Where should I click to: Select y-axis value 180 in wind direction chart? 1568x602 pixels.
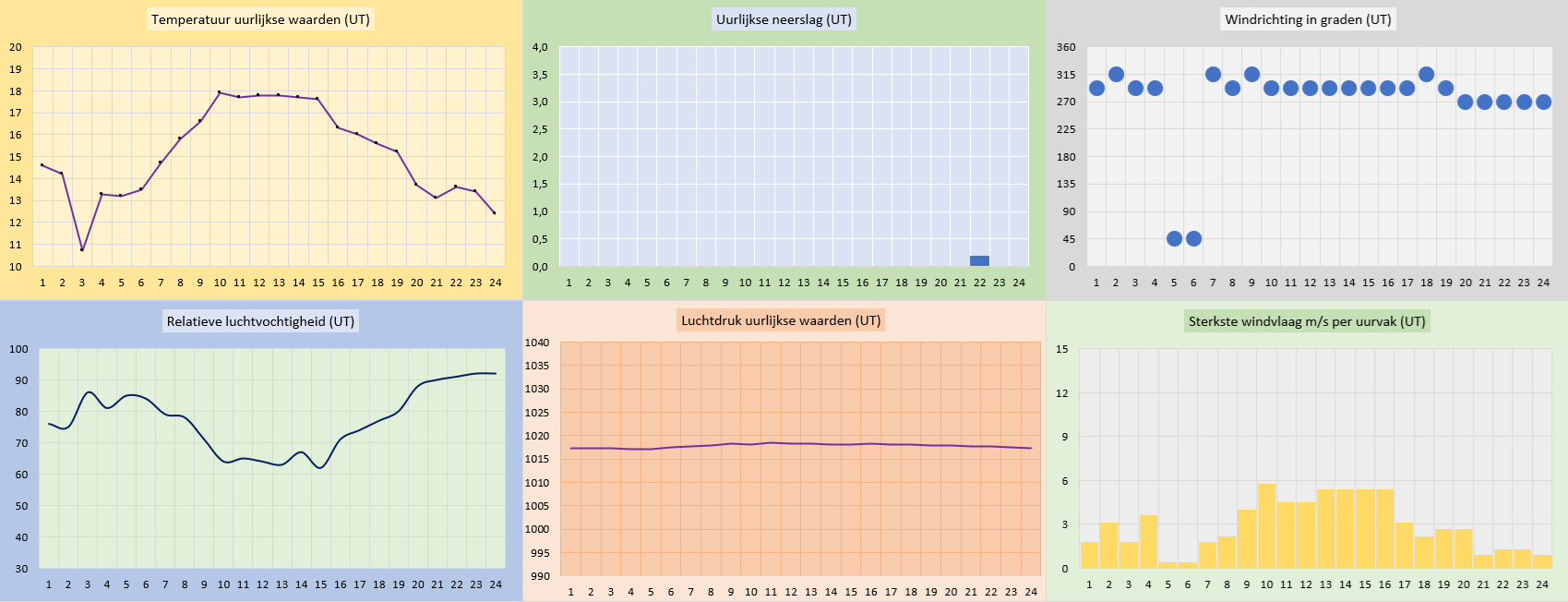coord(1066,157)
